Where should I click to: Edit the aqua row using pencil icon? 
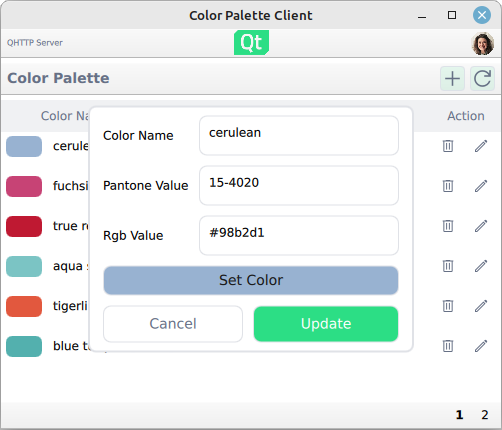tap(481, 266)
